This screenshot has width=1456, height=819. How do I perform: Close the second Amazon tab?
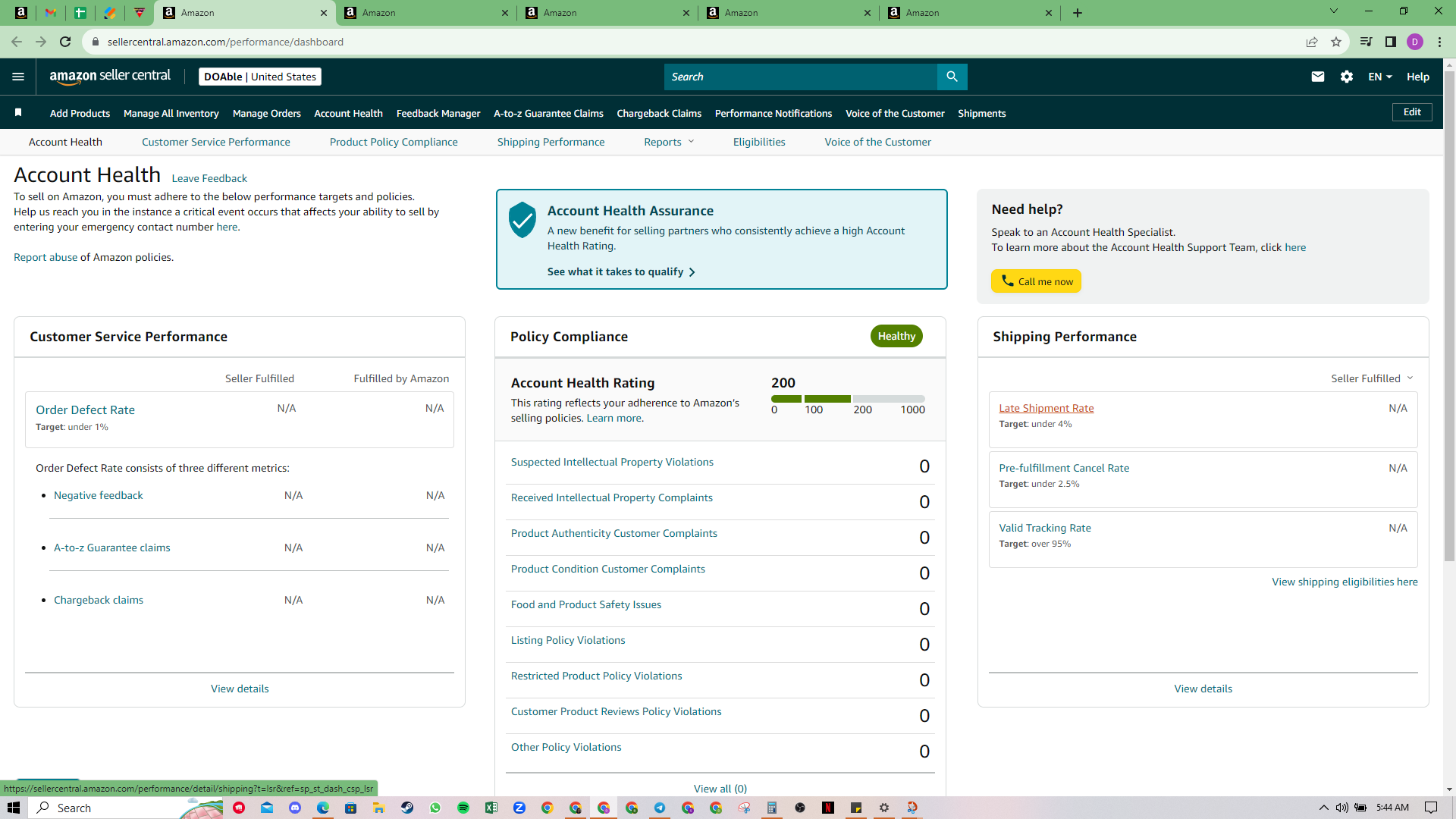(x=505, y=13)
